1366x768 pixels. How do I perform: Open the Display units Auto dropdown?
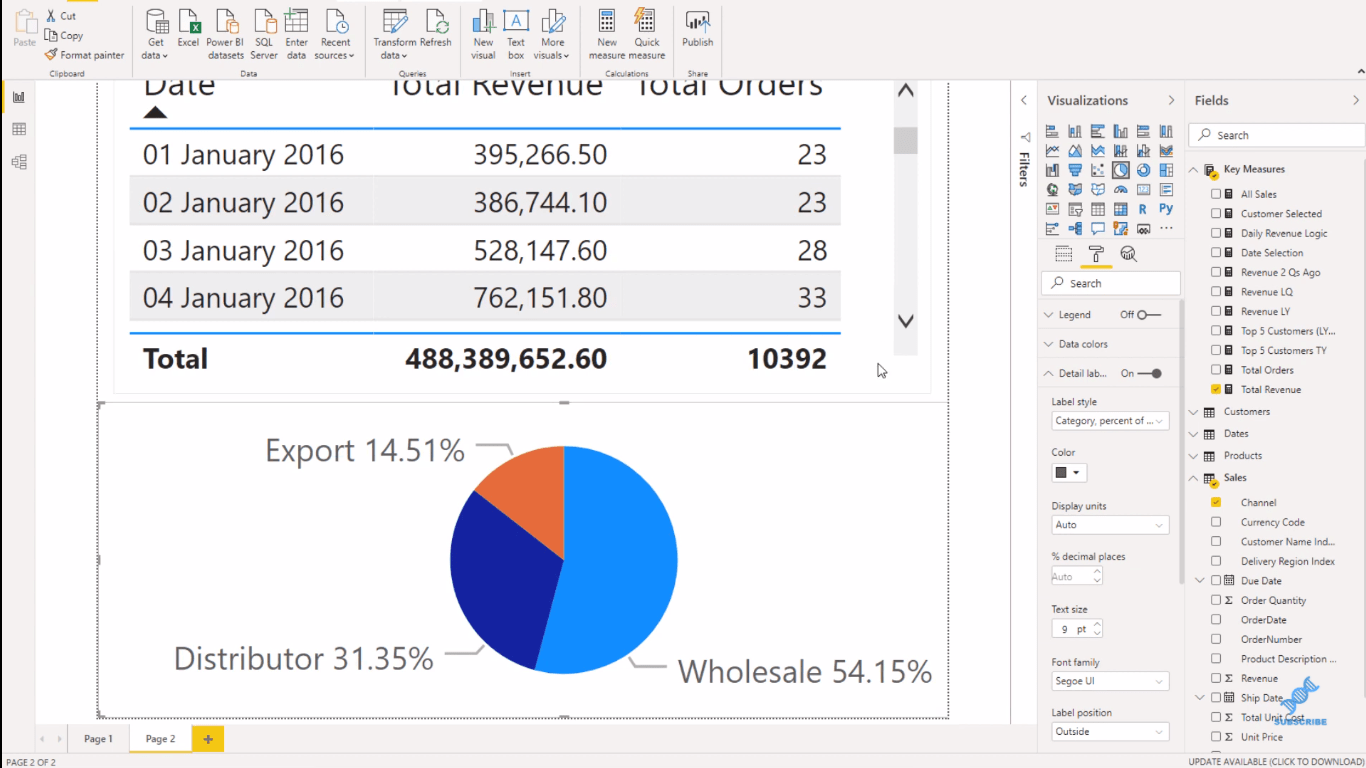tap(1110, 525)
